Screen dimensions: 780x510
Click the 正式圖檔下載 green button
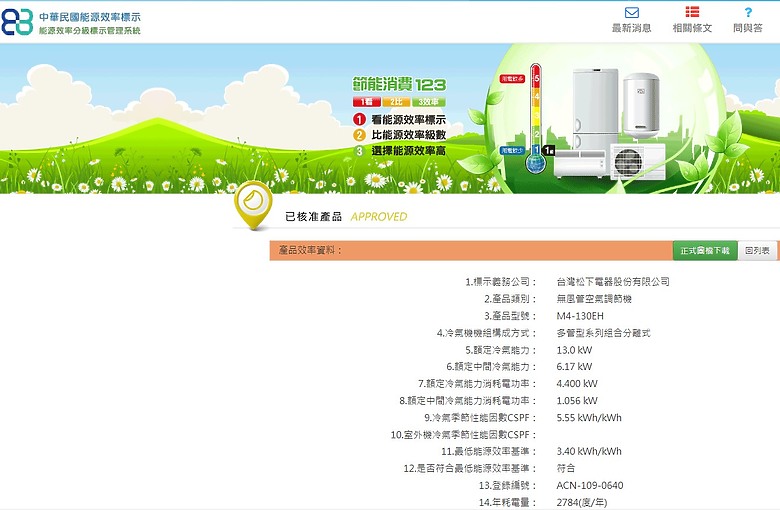(x=705, y=251)
